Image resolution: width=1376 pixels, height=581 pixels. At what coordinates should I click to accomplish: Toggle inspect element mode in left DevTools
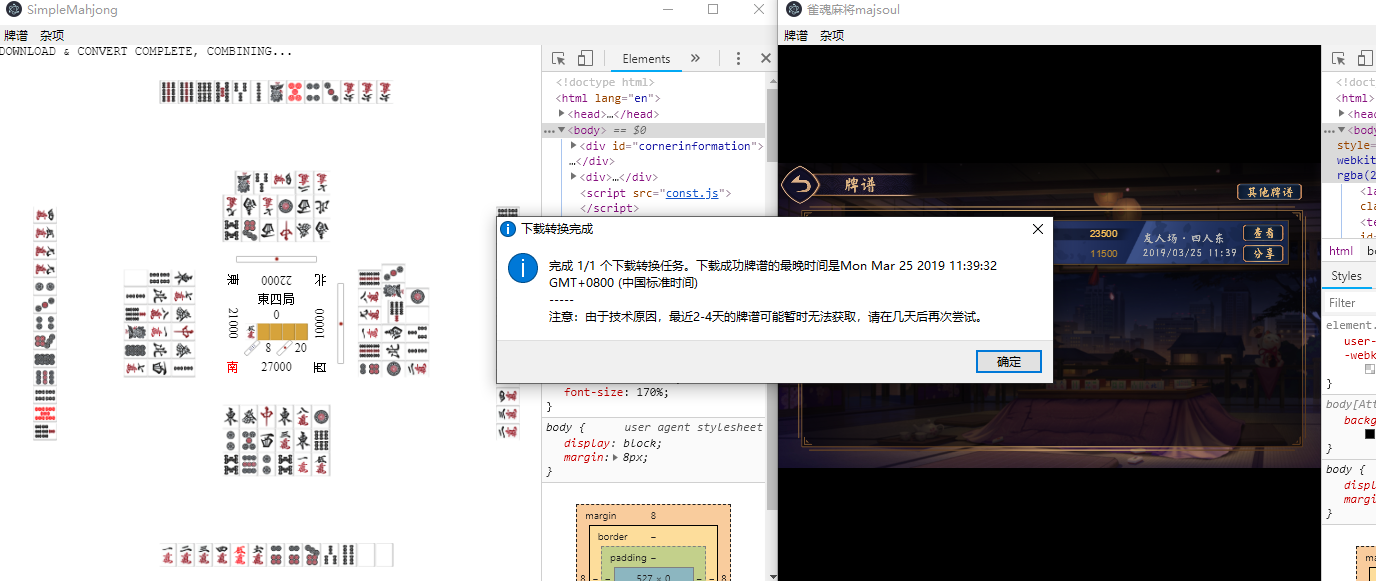click(557, 58)
